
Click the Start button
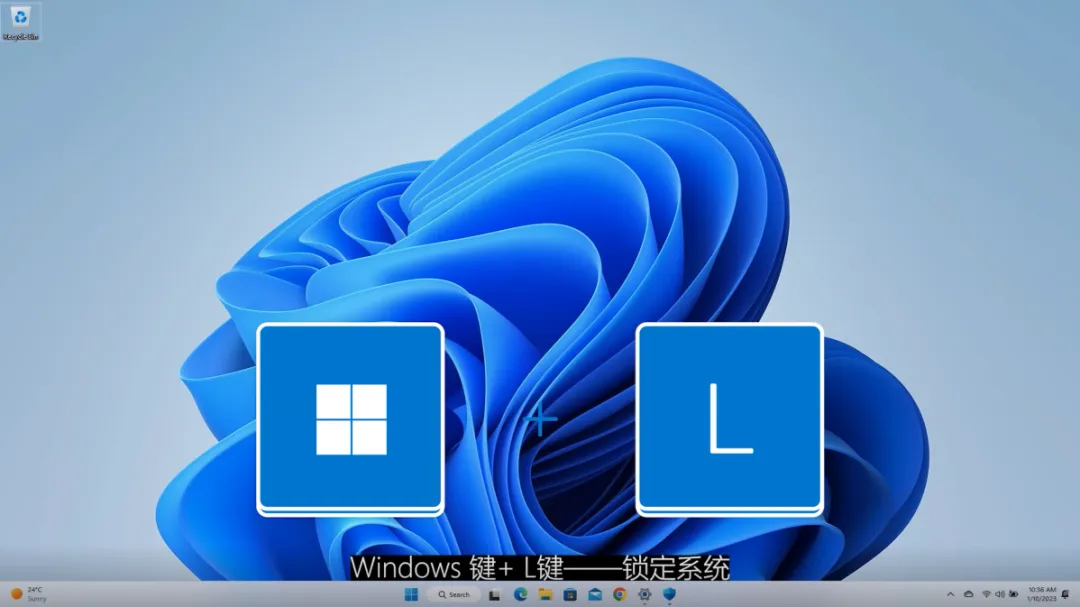point(411,595)
